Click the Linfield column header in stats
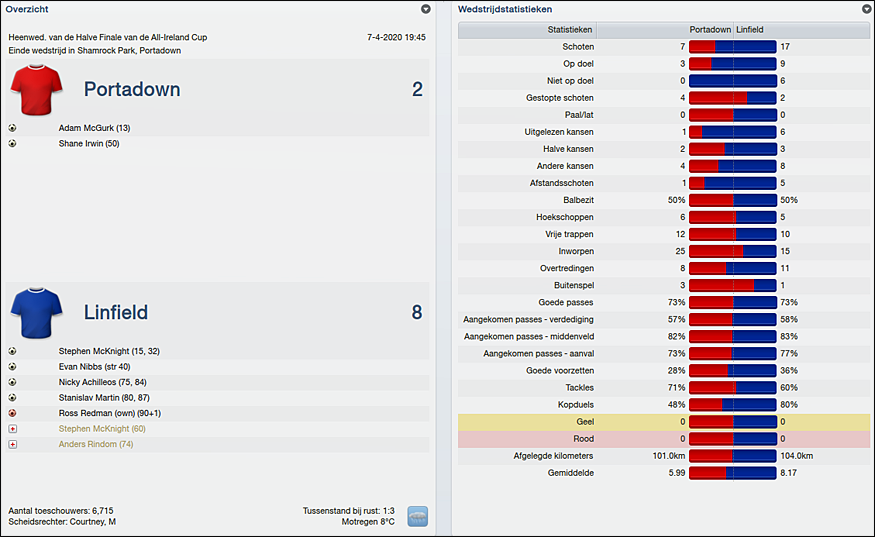Screen dimensions: 875x537 750,30
